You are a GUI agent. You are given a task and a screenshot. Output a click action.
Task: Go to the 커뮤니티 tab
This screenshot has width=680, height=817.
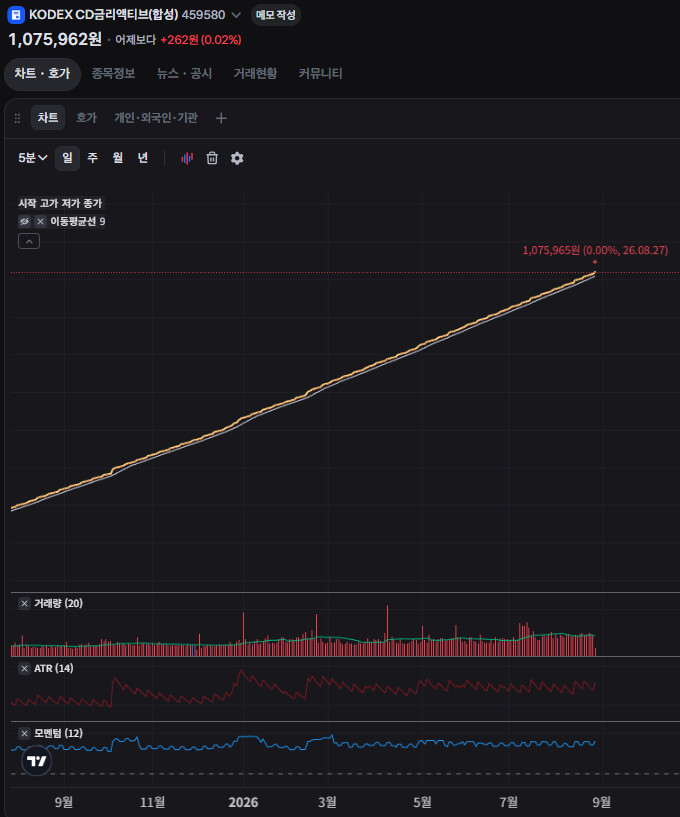[x=320, y=74]
